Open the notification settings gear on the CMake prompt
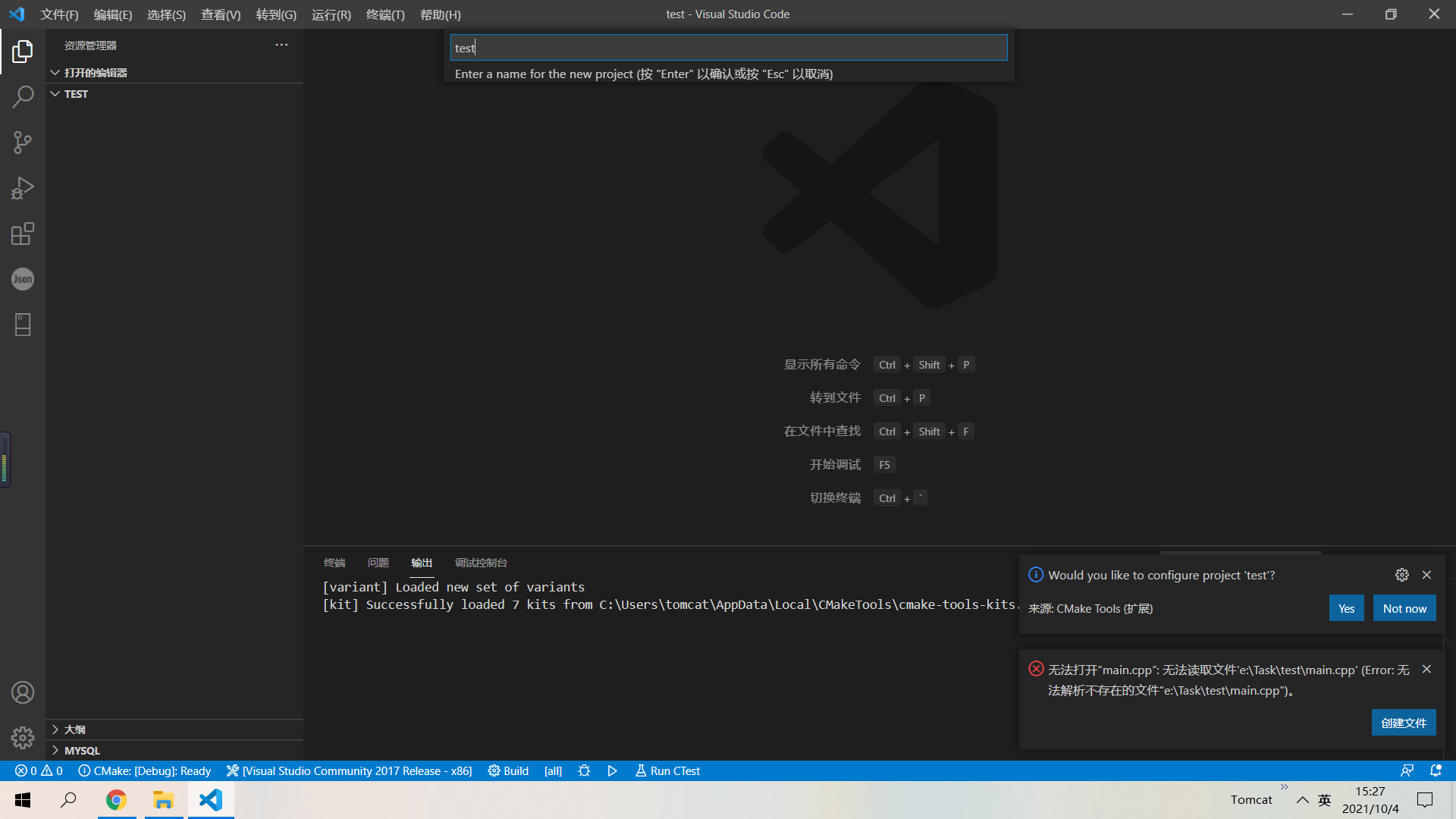Viewport: 1456px width, 819px height. pos(1401,575)
